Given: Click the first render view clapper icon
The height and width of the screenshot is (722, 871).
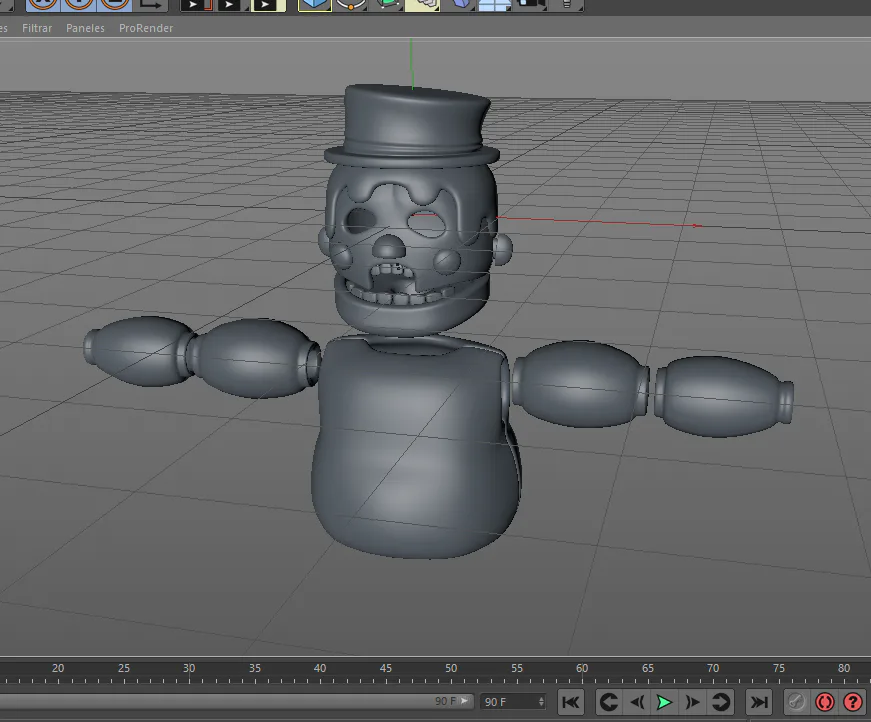Looking at the screenshot, I should (x=197, y=4).
